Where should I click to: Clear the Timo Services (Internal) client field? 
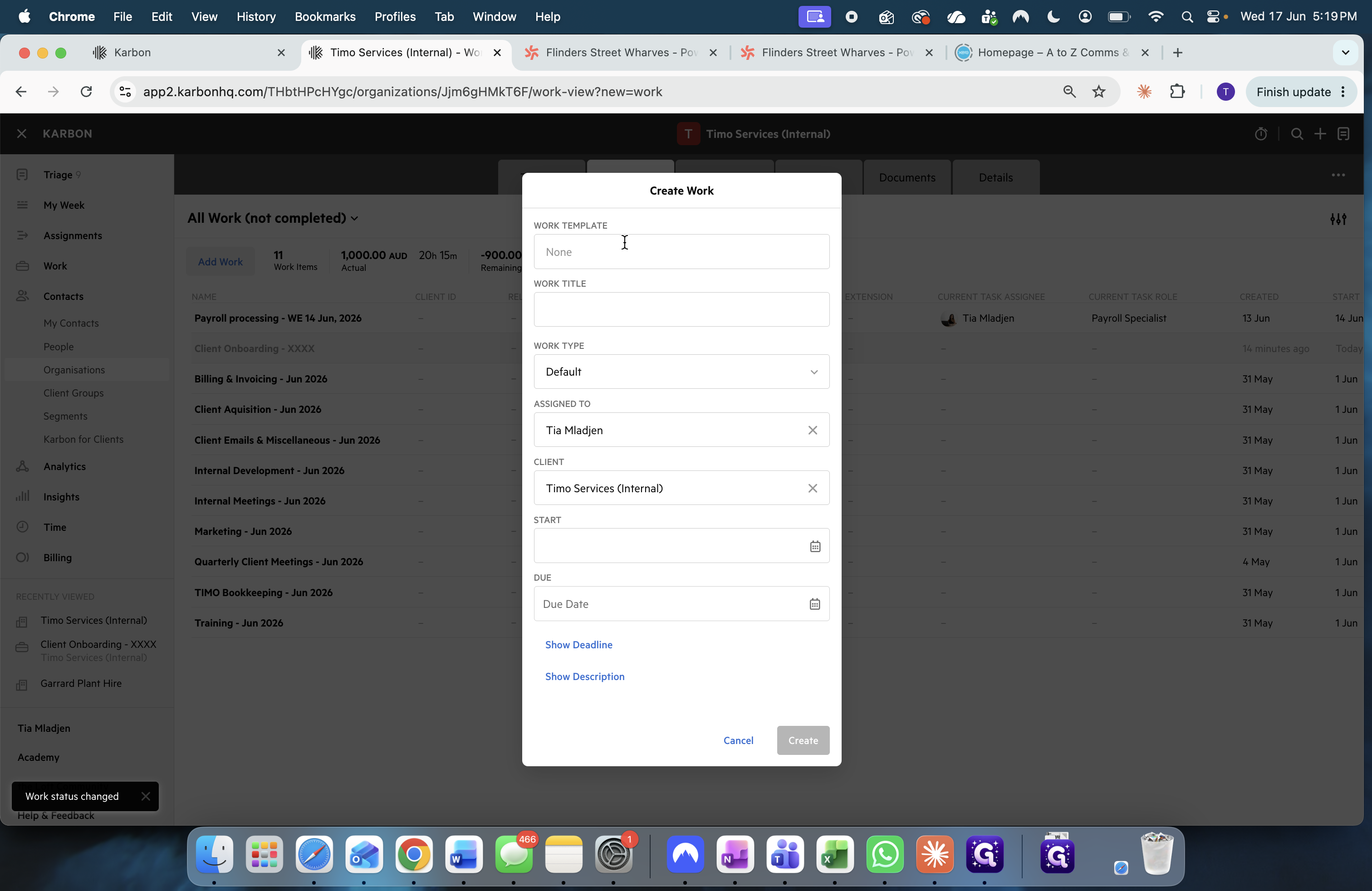[812, 488]
